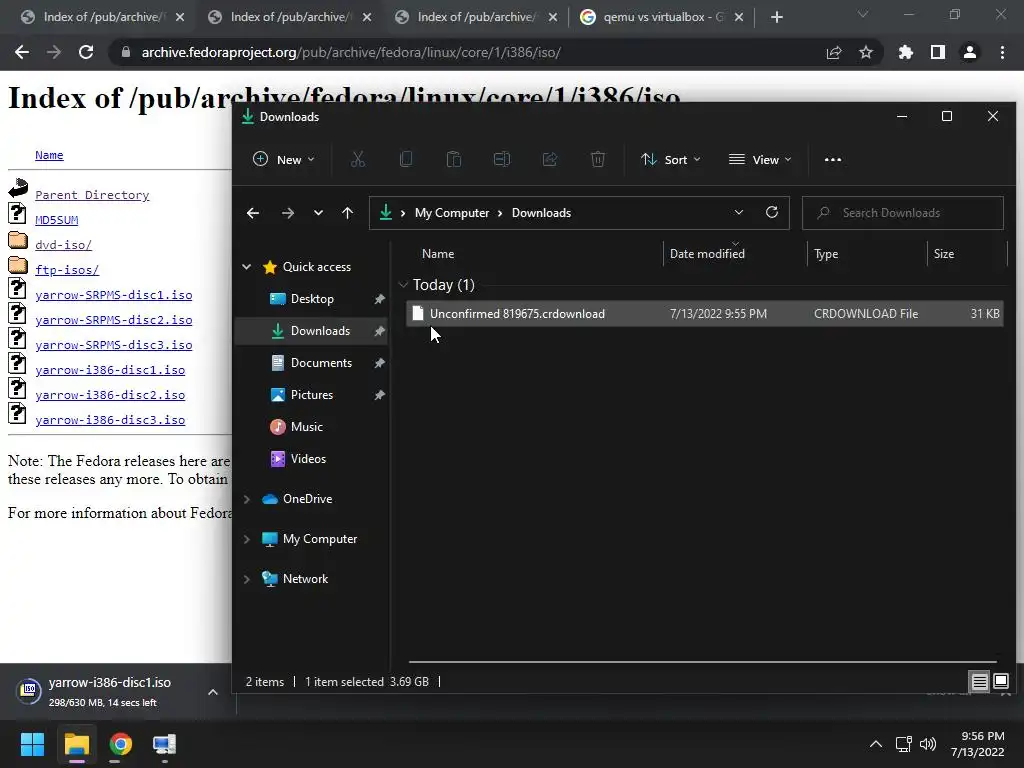Go up one folder level in Explorer
This screenshot has width=1024, height=768.
tap(347, 213)
